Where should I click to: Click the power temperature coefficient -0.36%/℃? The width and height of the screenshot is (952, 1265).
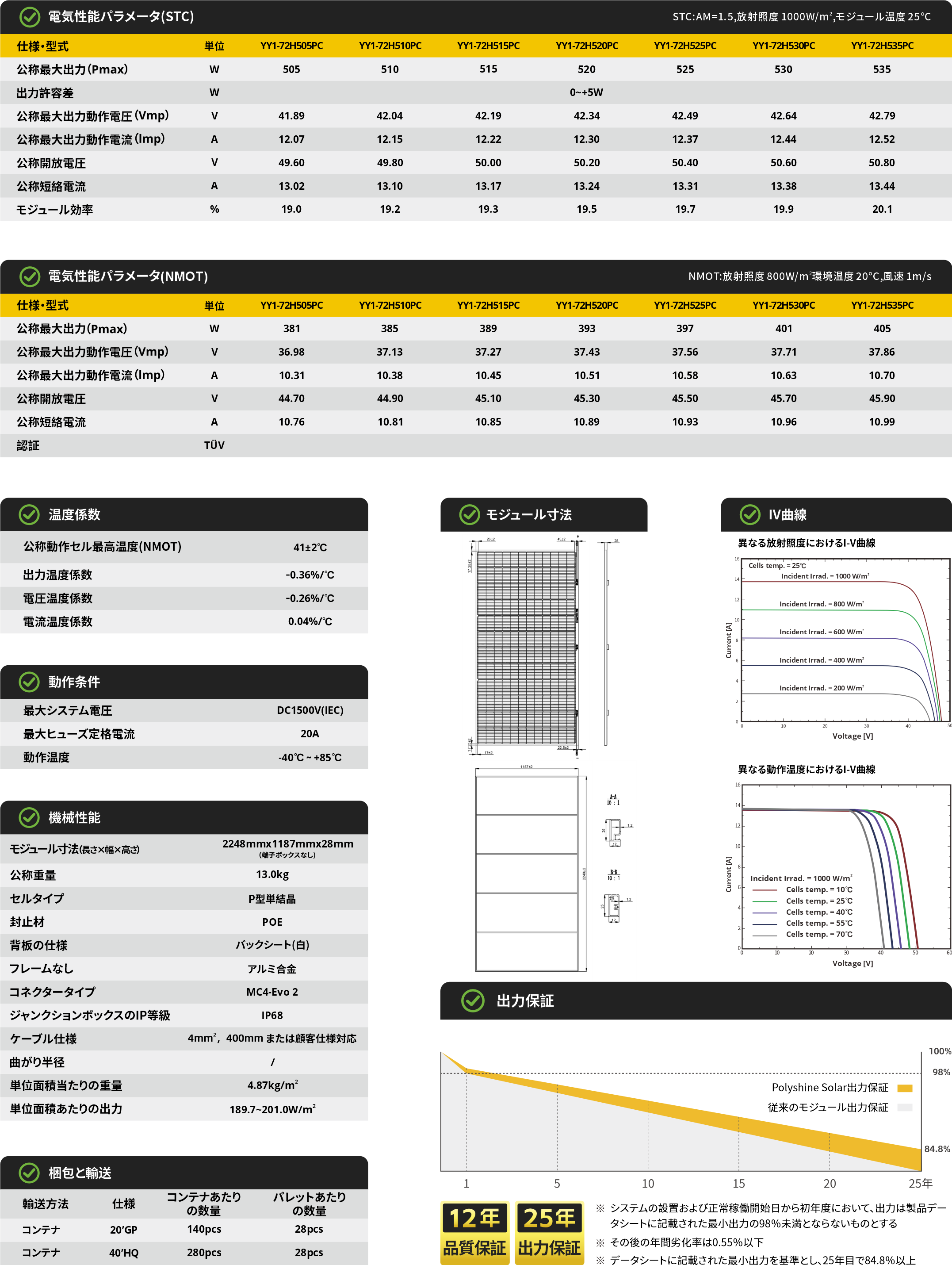point(310,575)
